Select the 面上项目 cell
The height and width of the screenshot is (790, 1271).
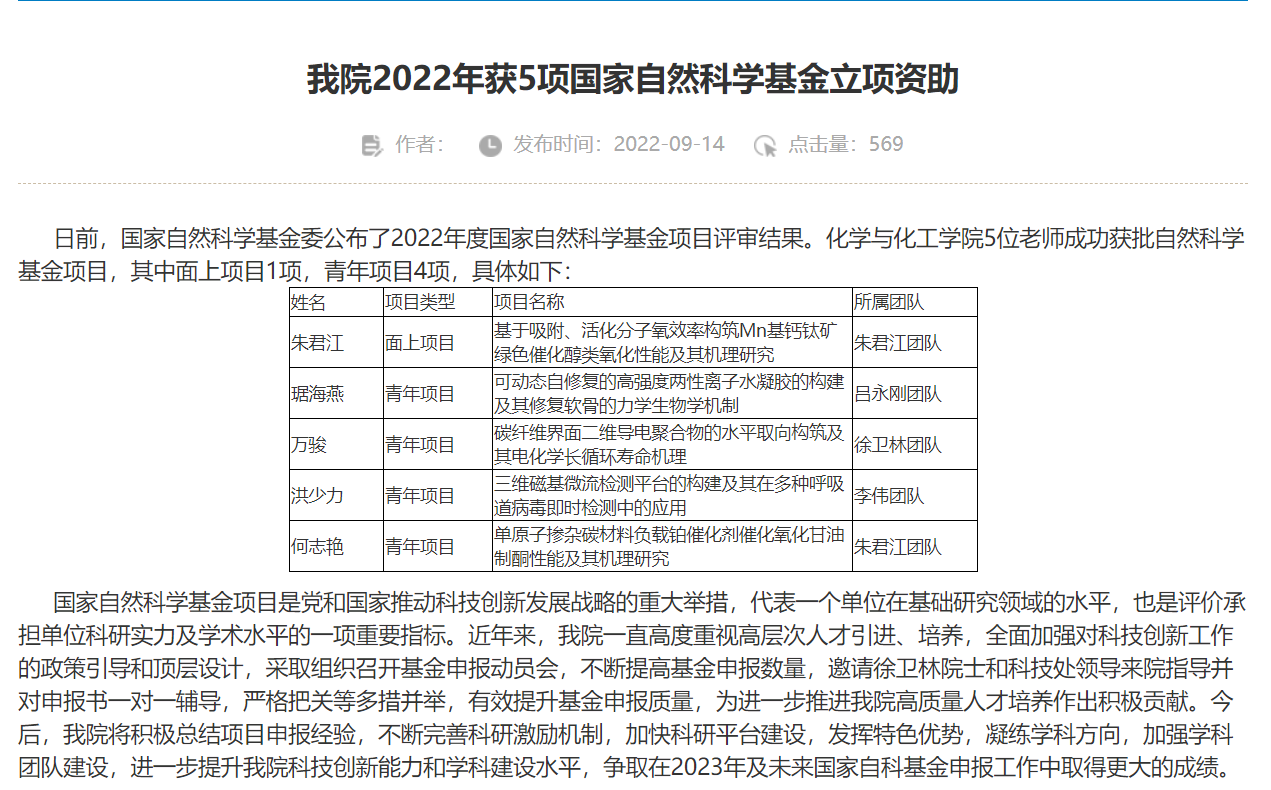coord(420,343)
